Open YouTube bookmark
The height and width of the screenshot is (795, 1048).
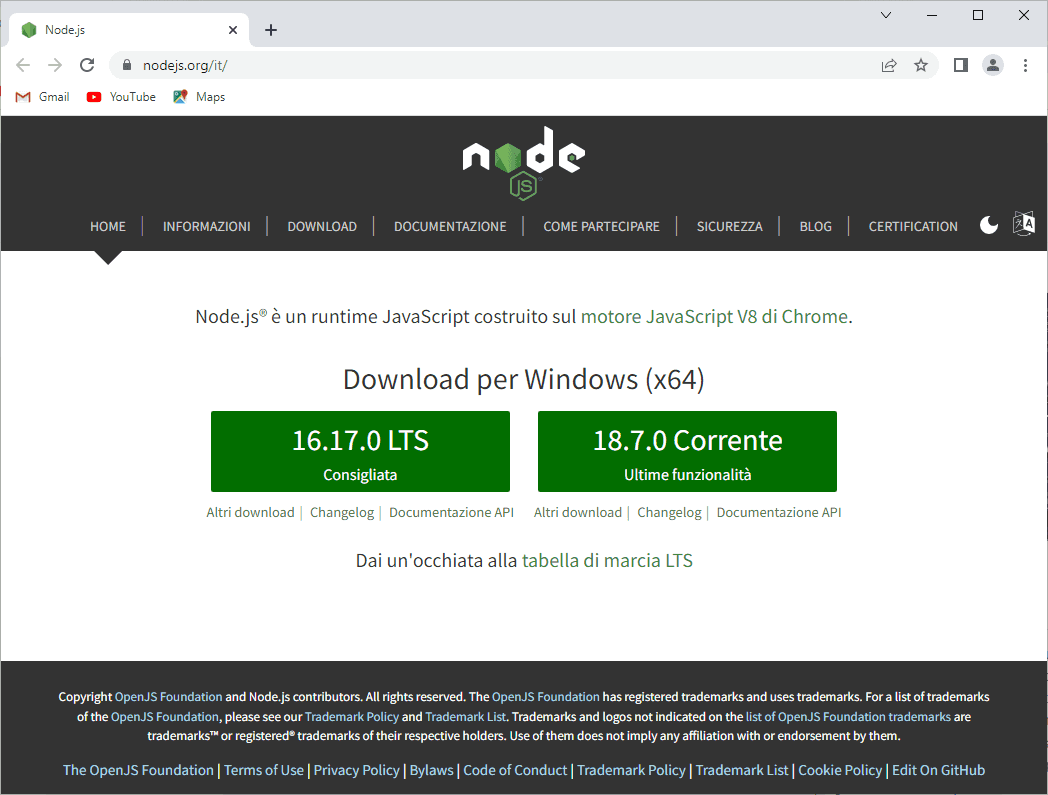point(121,97)
